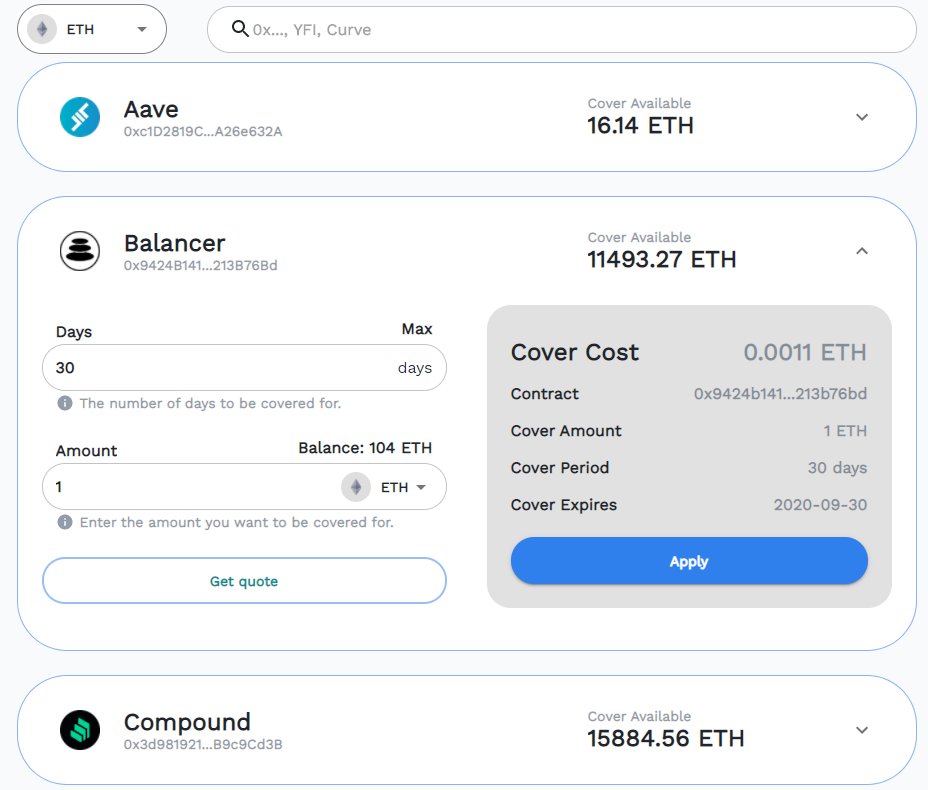Viewport: 928px width, 790px height.
Task: Click the Balance: 104 ETH label
Action: 365,448
